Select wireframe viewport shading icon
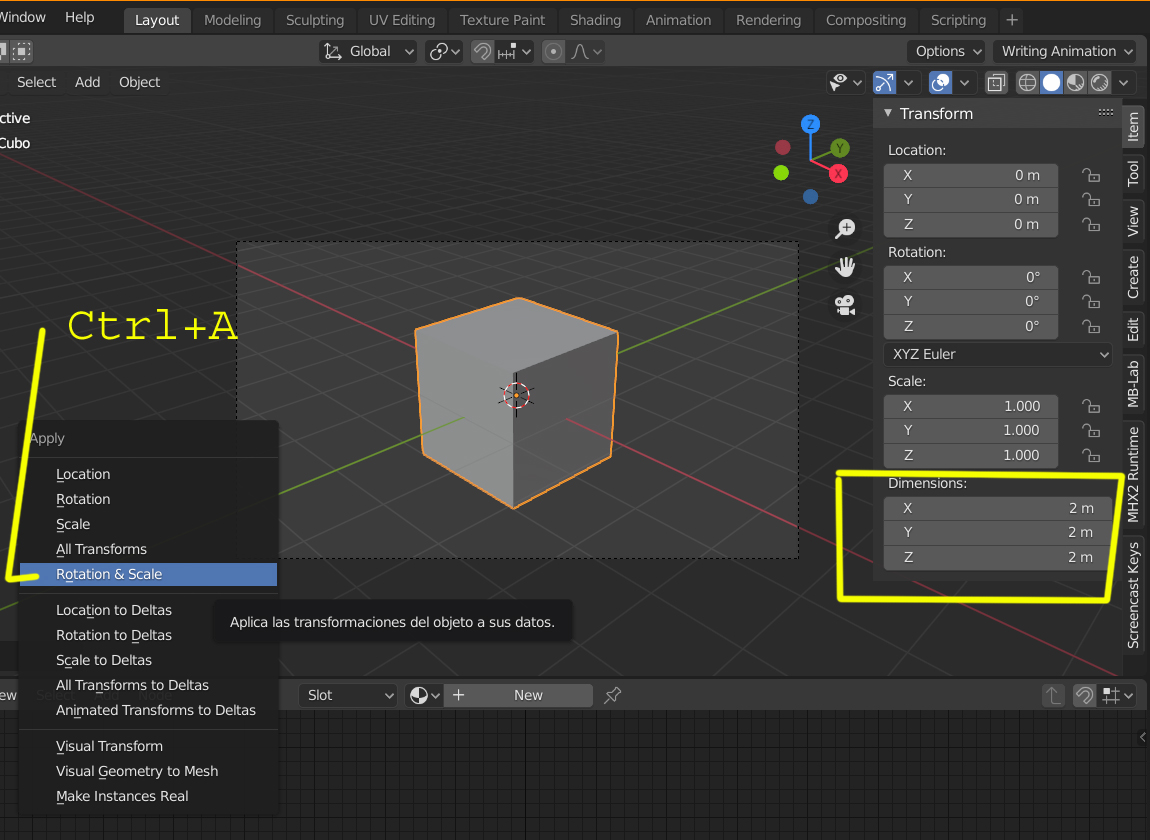Image resolution: width=1150 pixels, height=840 pixels. tap(1028, 83)
